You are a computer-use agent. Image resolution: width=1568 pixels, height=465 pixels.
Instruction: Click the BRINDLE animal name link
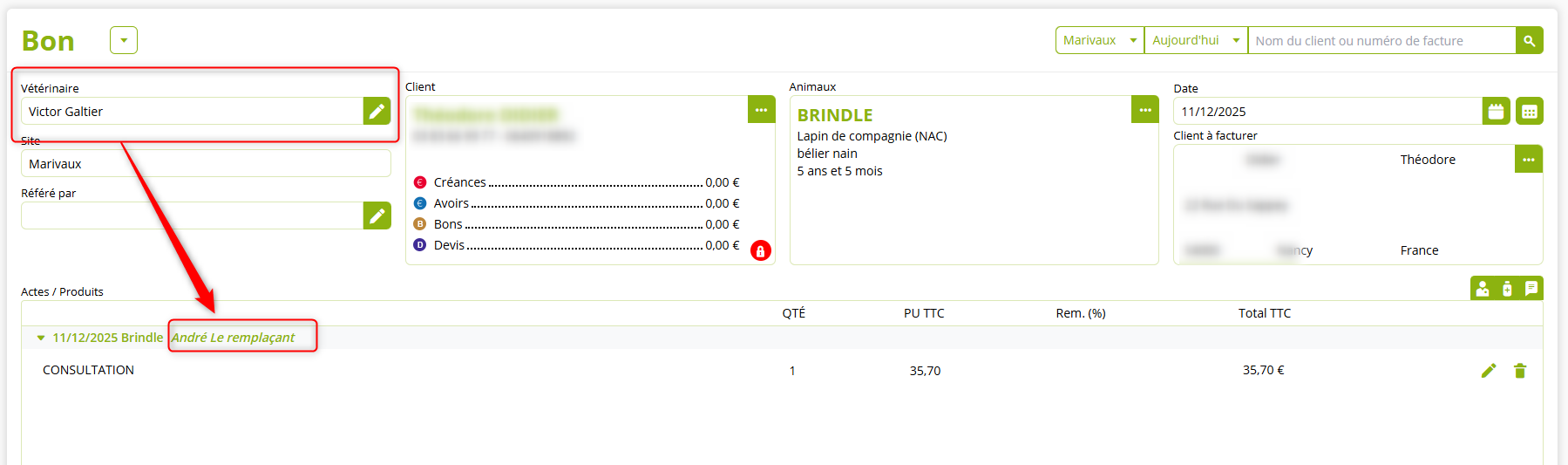pos(834,115)
